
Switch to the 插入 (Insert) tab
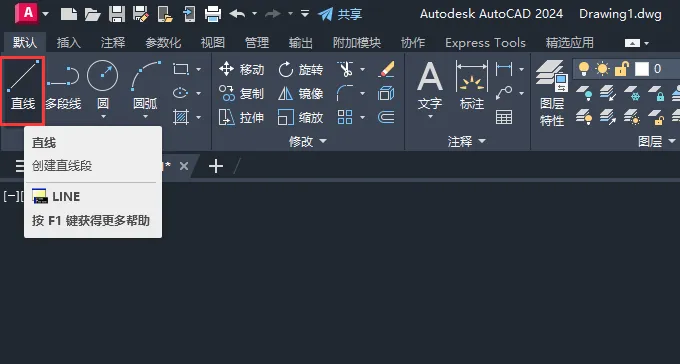click(69, 43)
